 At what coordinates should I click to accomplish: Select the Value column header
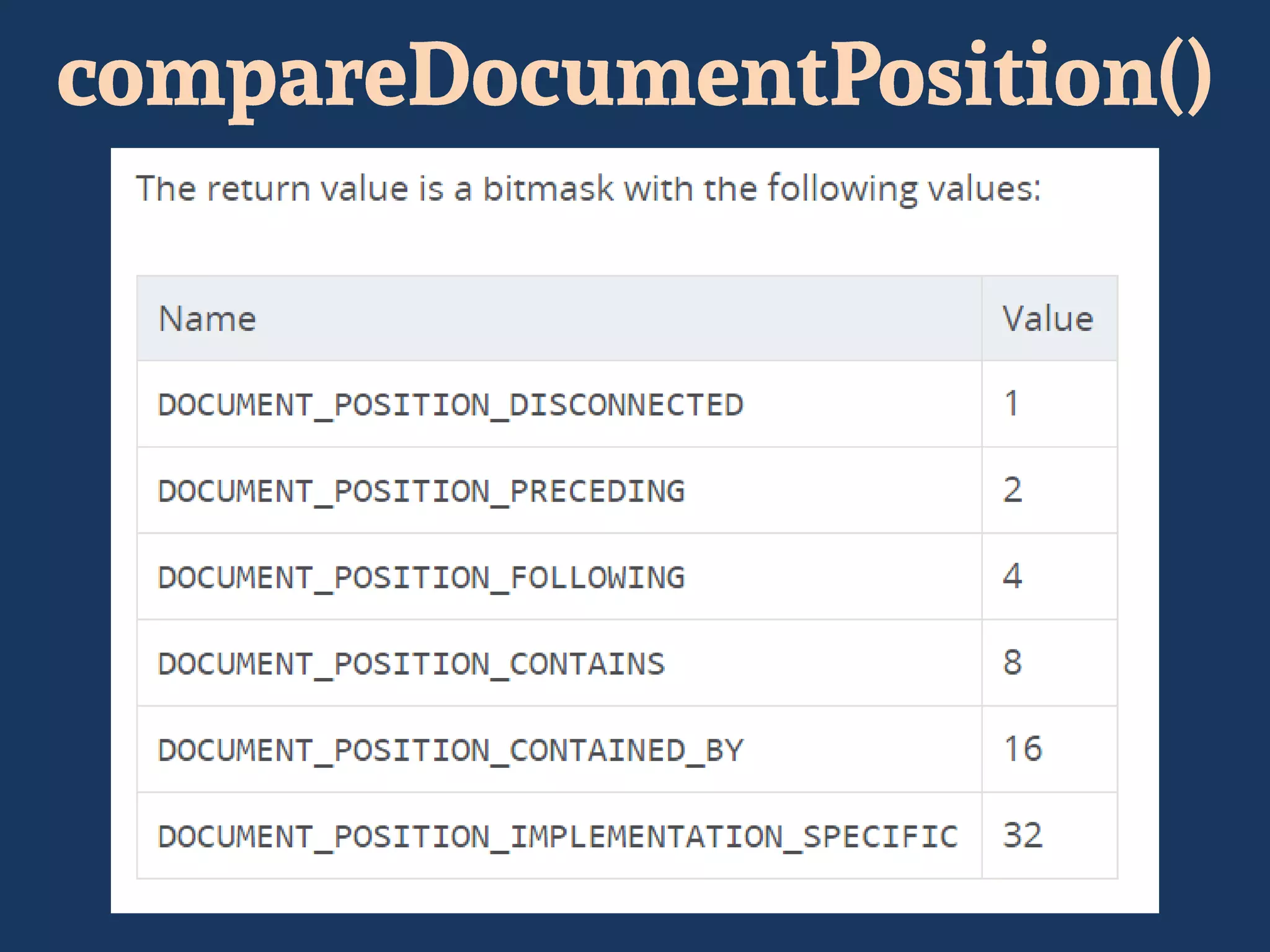(1048, 319)
